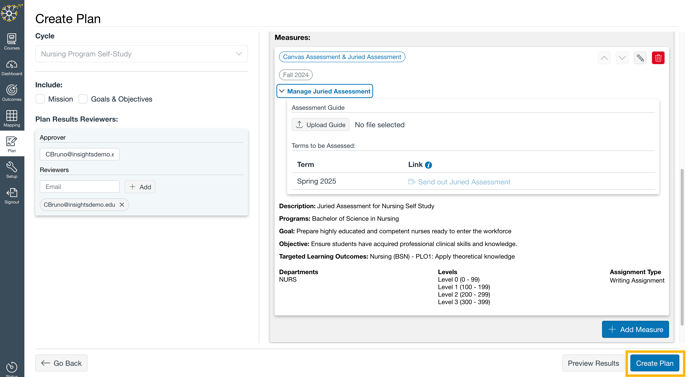Open Setup wrench icon
This screenshot has width=688, height=377.
[x=12, y=169]
